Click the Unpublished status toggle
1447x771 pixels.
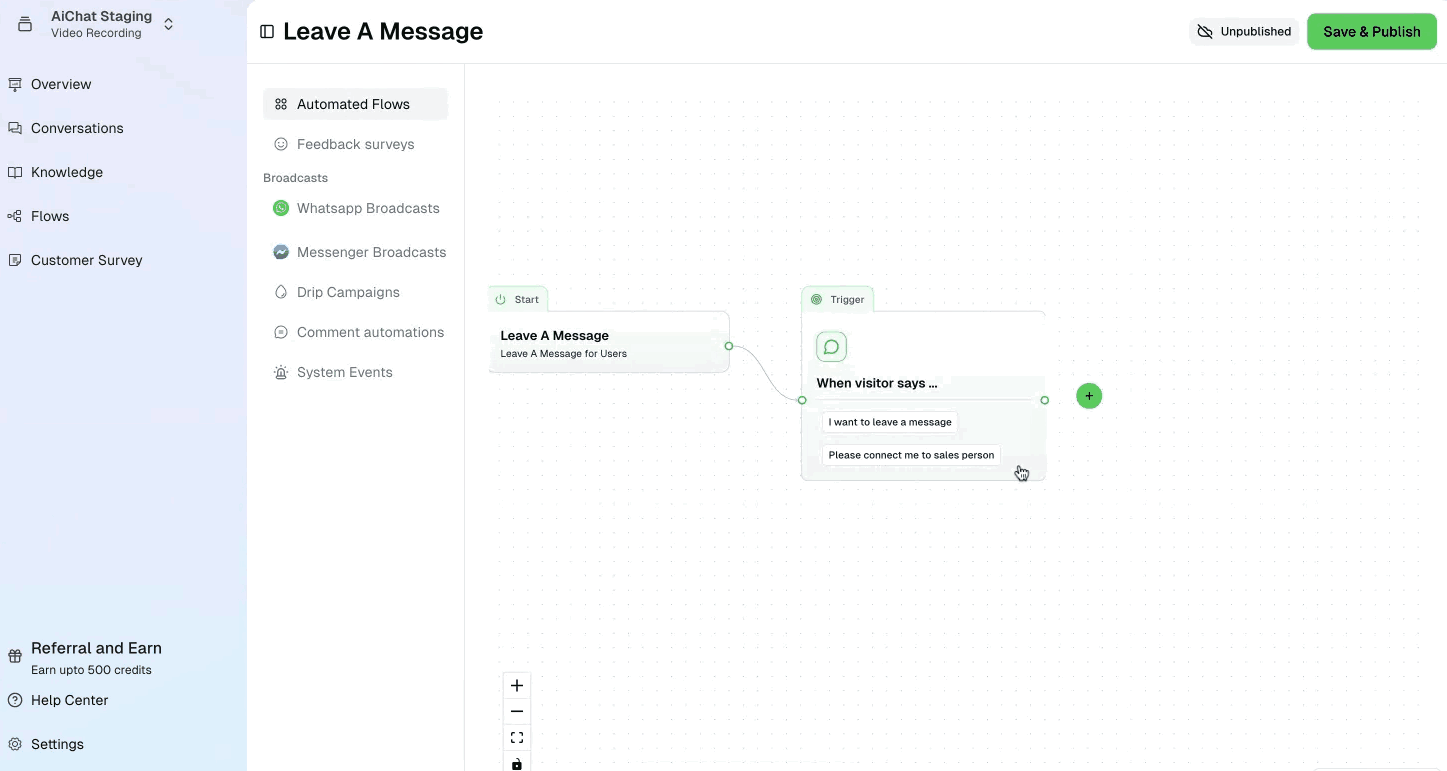pyautogui.click(x=1243, y=31)
